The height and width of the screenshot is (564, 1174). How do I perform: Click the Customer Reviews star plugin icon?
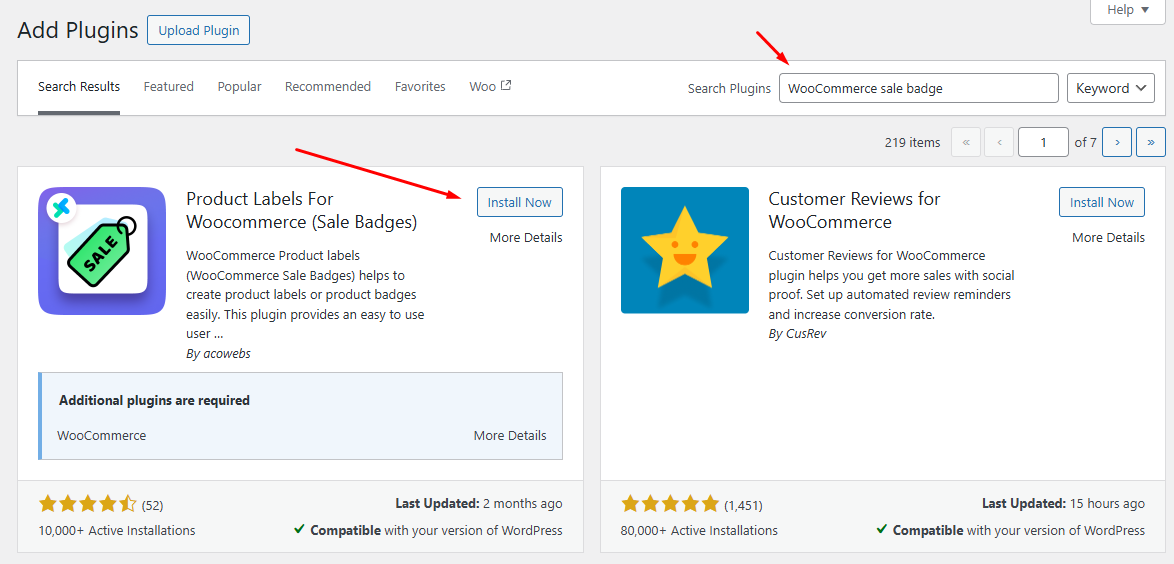click(x=684, y=250)
